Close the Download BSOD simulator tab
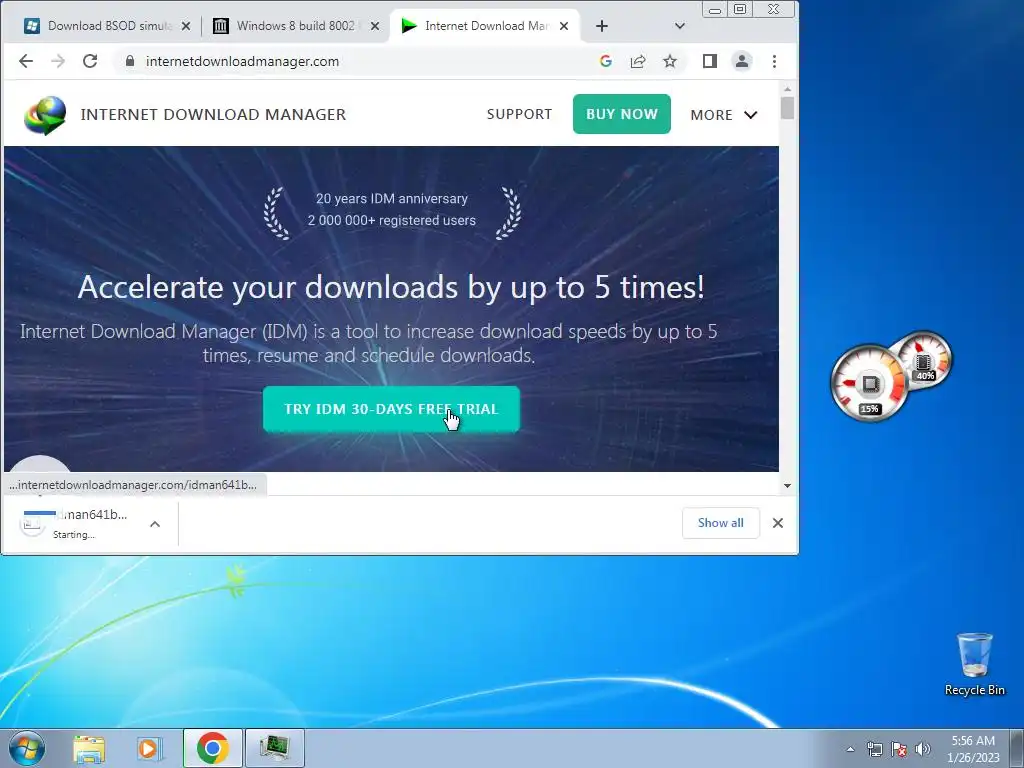Screen dimensions: 1024x768 pyautogui.click(x=186, y=26)
